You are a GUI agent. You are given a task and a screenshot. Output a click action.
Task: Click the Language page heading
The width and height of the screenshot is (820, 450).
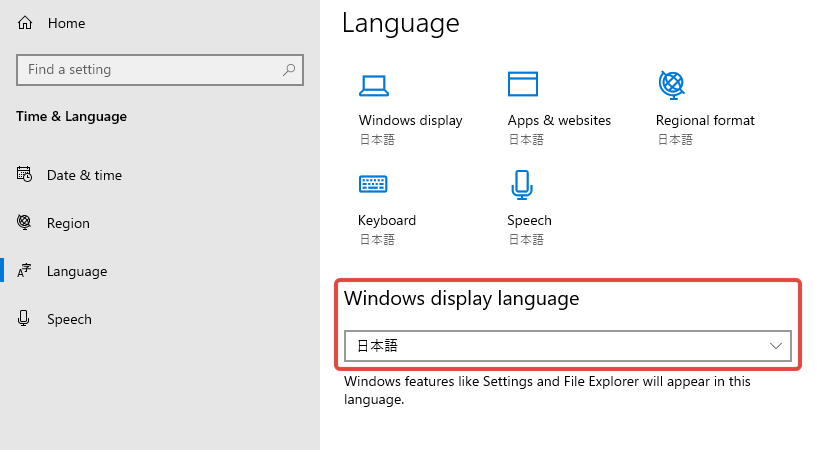401,24
